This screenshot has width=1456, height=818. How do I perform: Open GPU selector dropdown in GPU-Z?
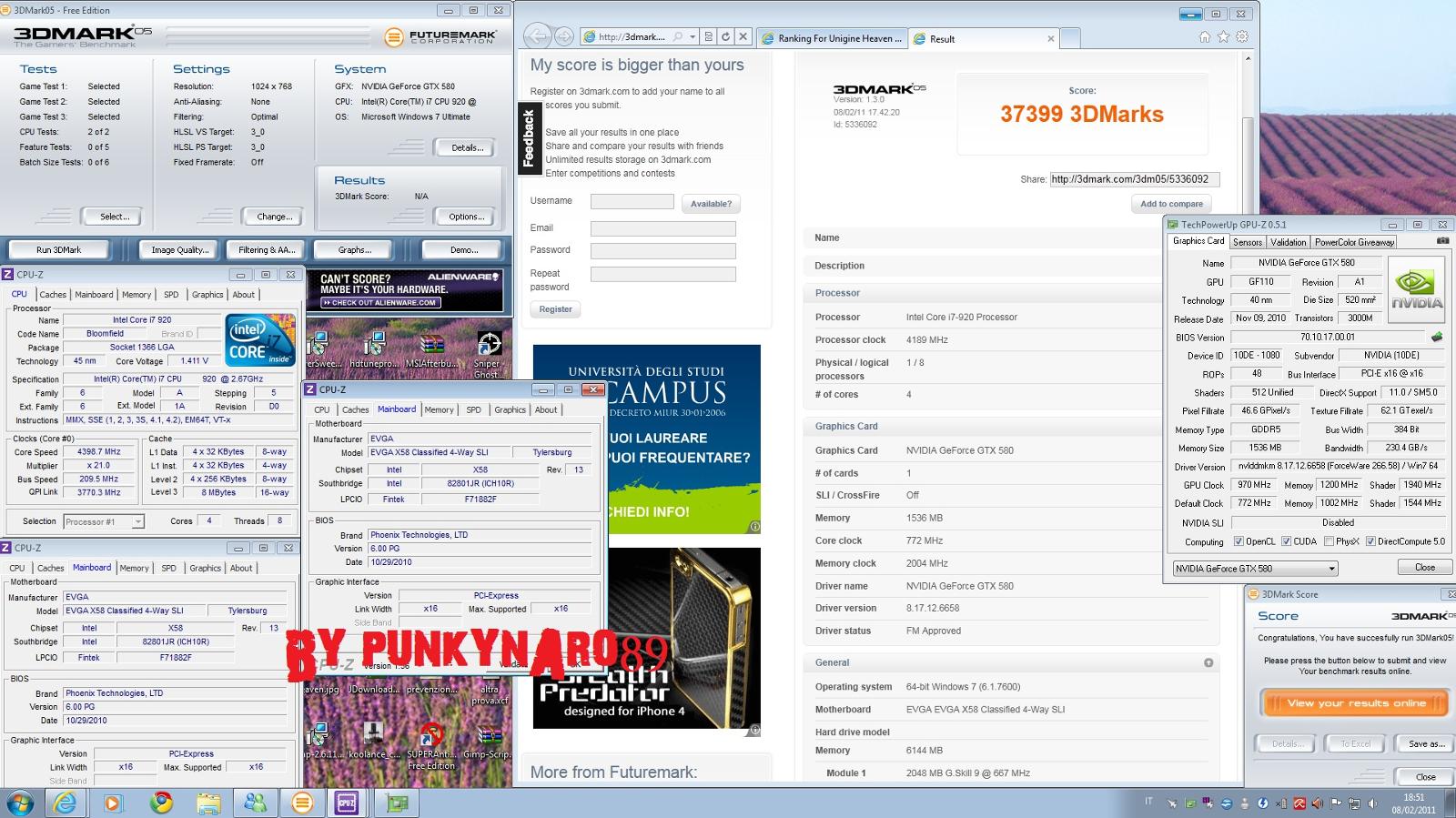[1255, 569]
